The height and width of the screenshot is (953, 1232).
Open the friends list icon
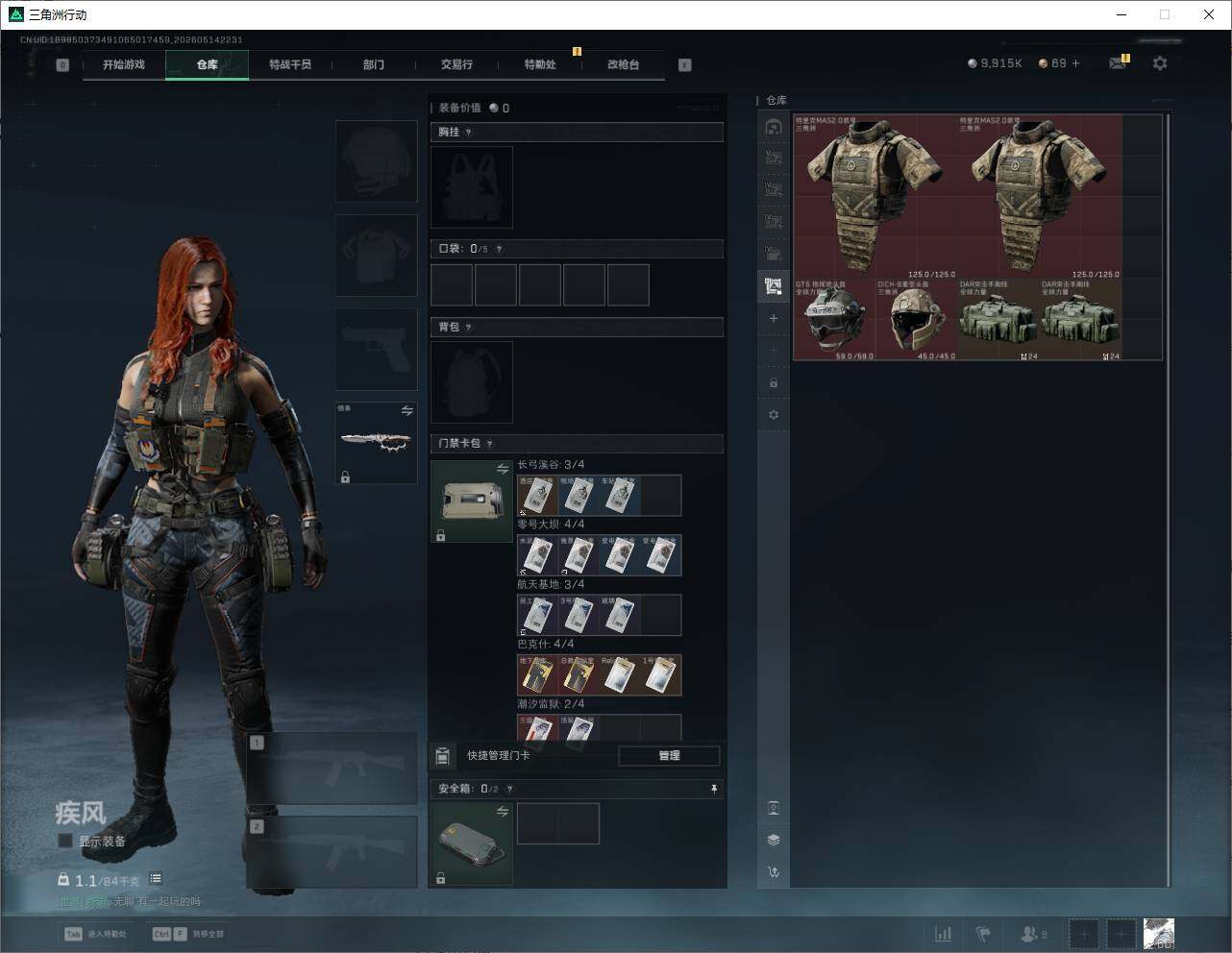pos(1033,934)
